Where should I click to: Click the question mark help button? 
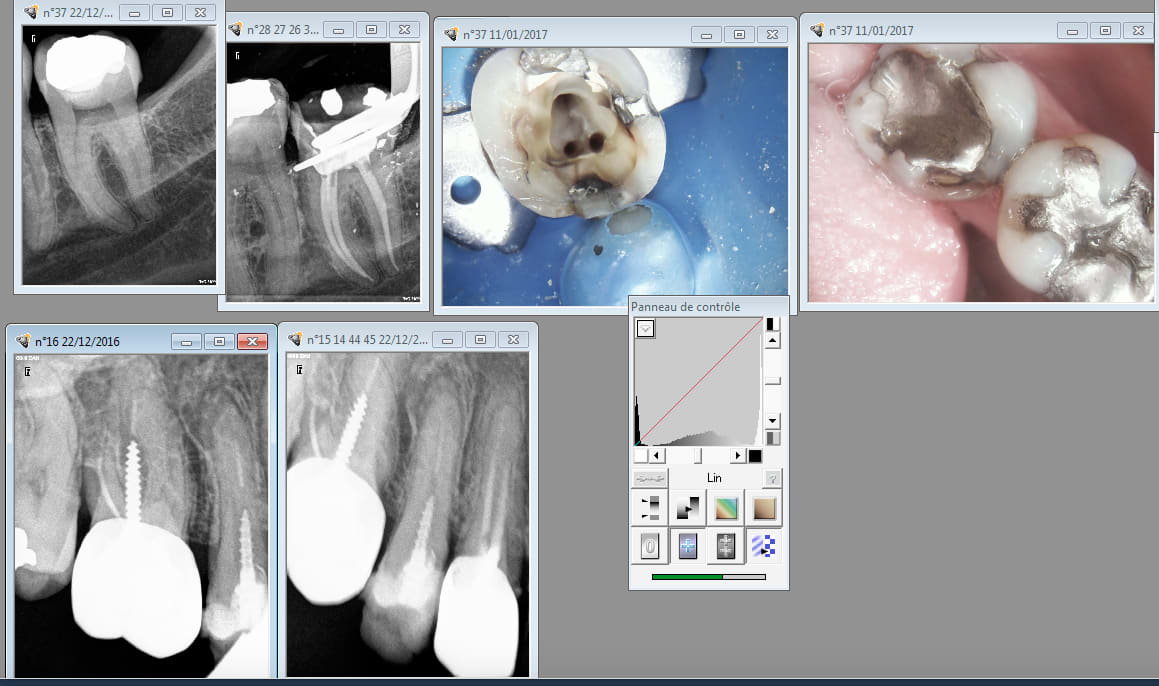[x=772, y=478]
